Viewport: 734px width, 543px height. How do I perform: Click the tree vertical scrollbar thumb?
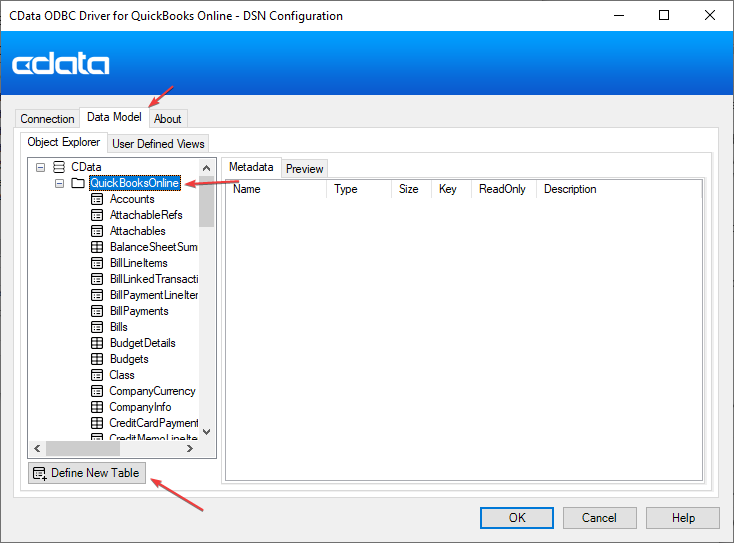(x=206, y=201)
